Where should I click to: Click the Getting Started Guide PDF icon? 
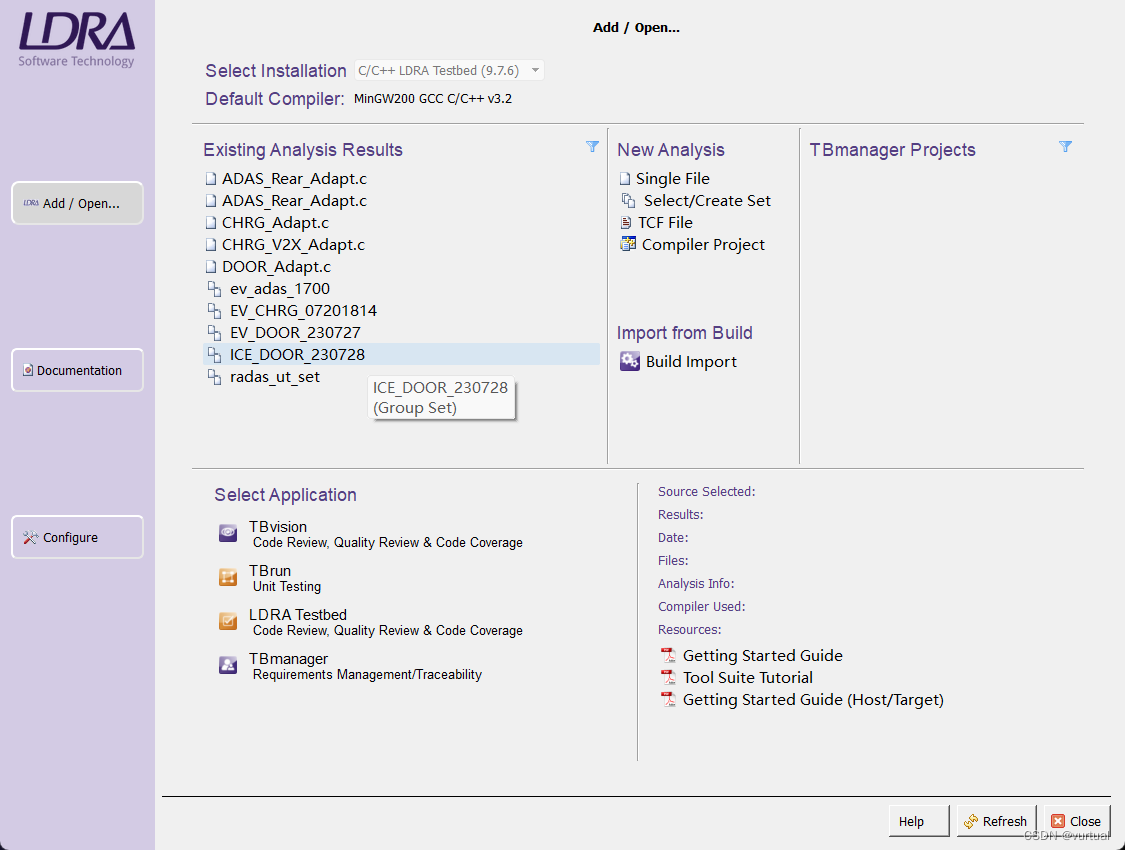point(668,655)
